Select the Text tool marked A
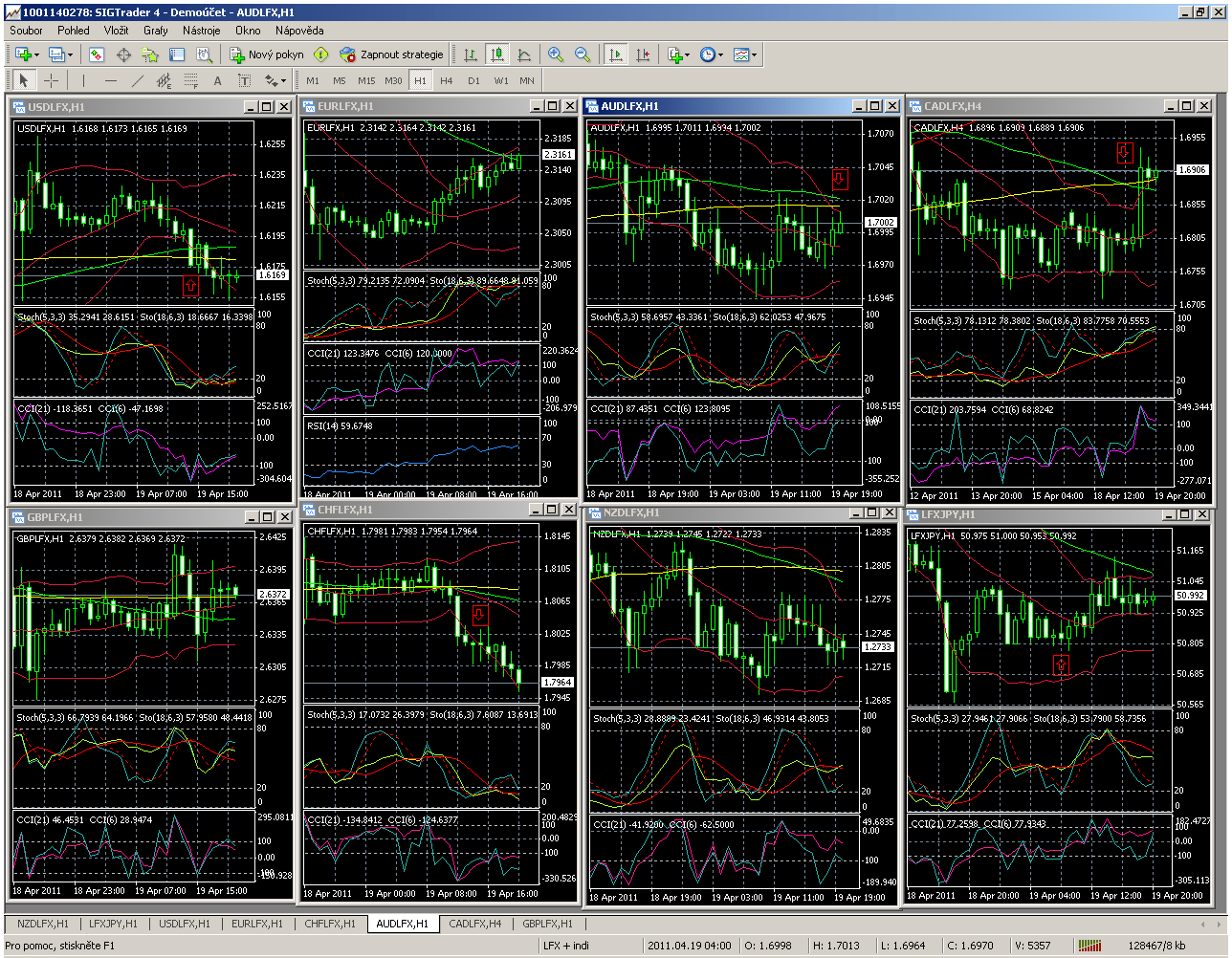Screen dimensions: 1232x958 [217, 80]
